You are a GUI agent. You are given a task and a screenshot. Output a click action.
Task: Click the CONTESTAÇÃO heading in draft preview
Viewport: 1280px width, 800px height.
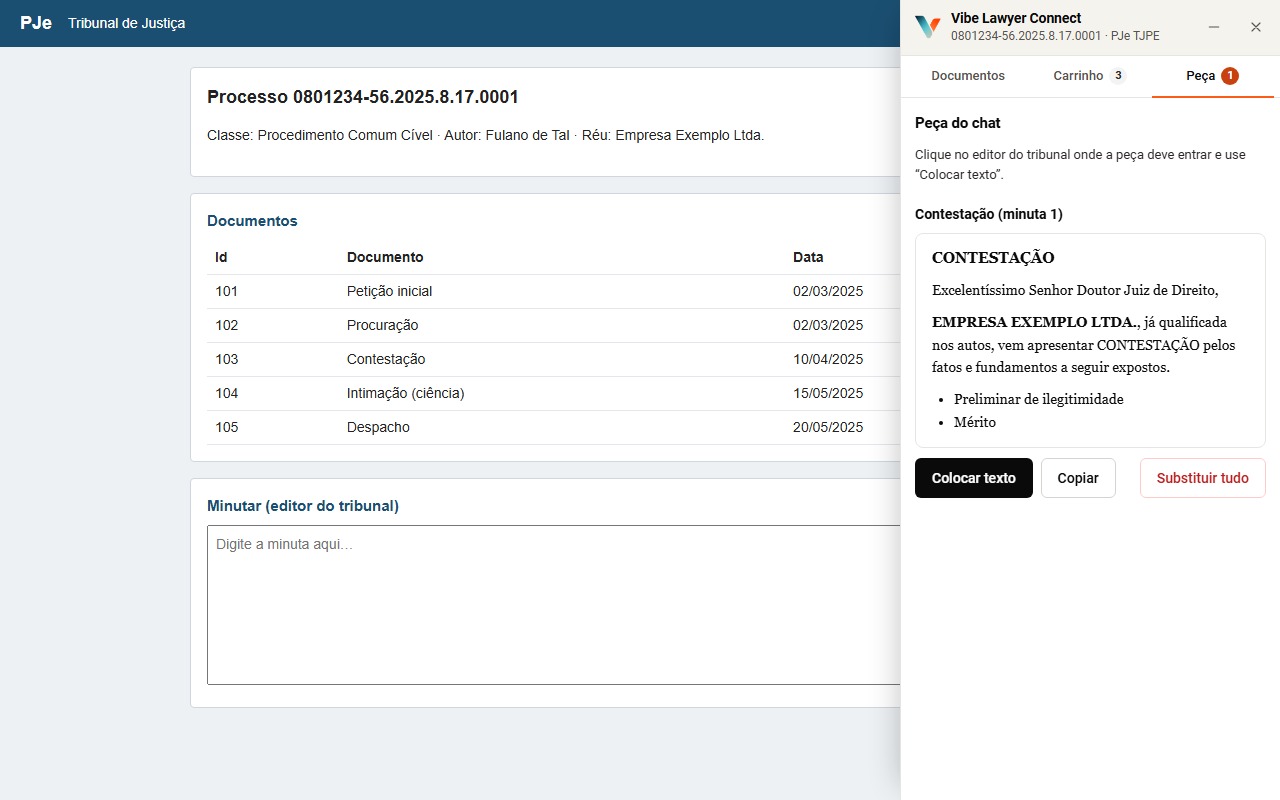(x=993, y=258)
